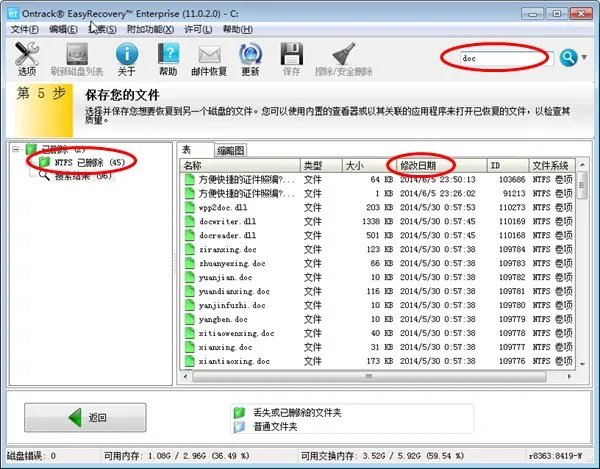Select file xianxing.doc
This screenshot has height=469, width=600.
[x=225, y=347]
